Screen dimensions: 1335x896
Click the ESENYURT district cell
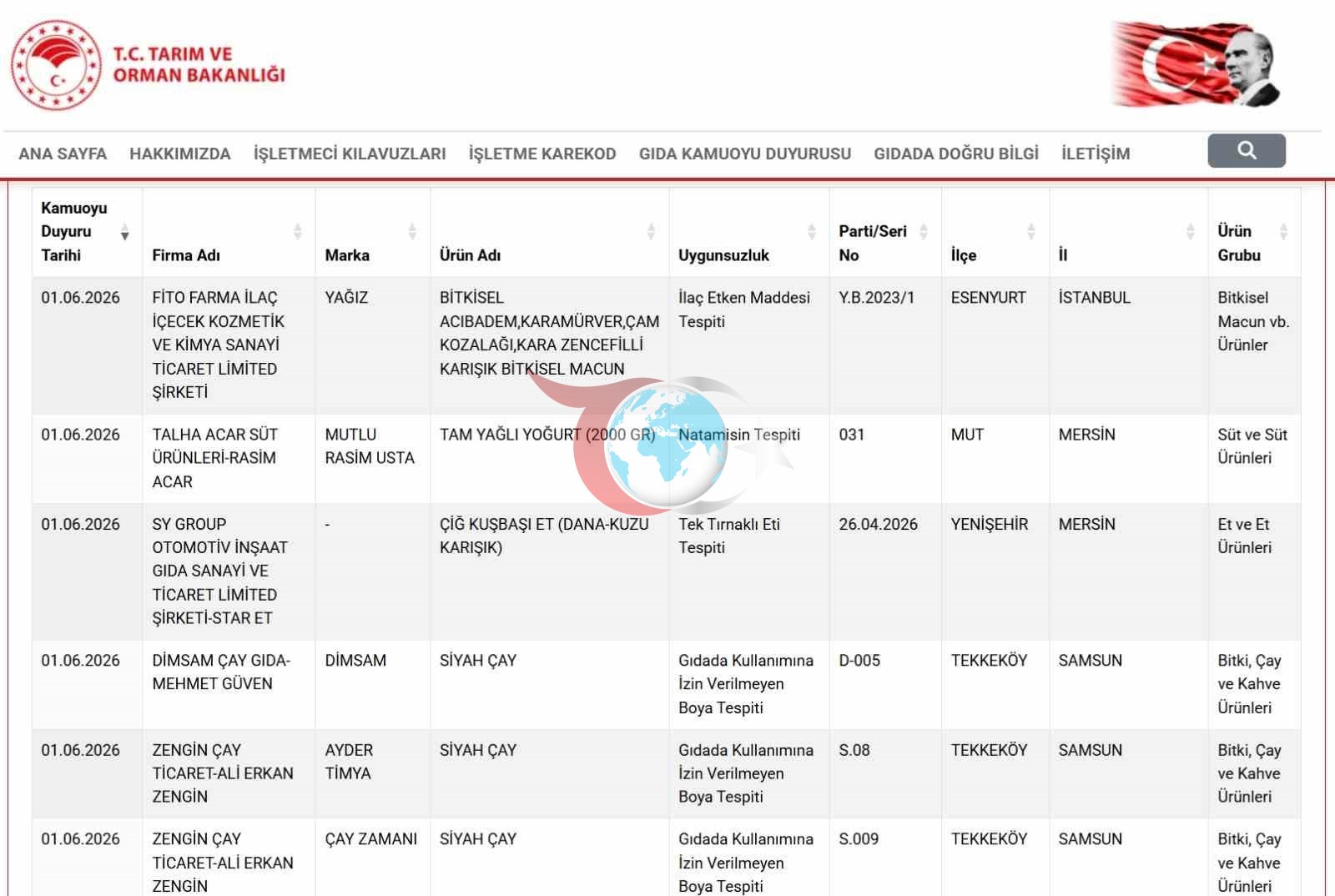pyautogui.click(x=995, y=345)
